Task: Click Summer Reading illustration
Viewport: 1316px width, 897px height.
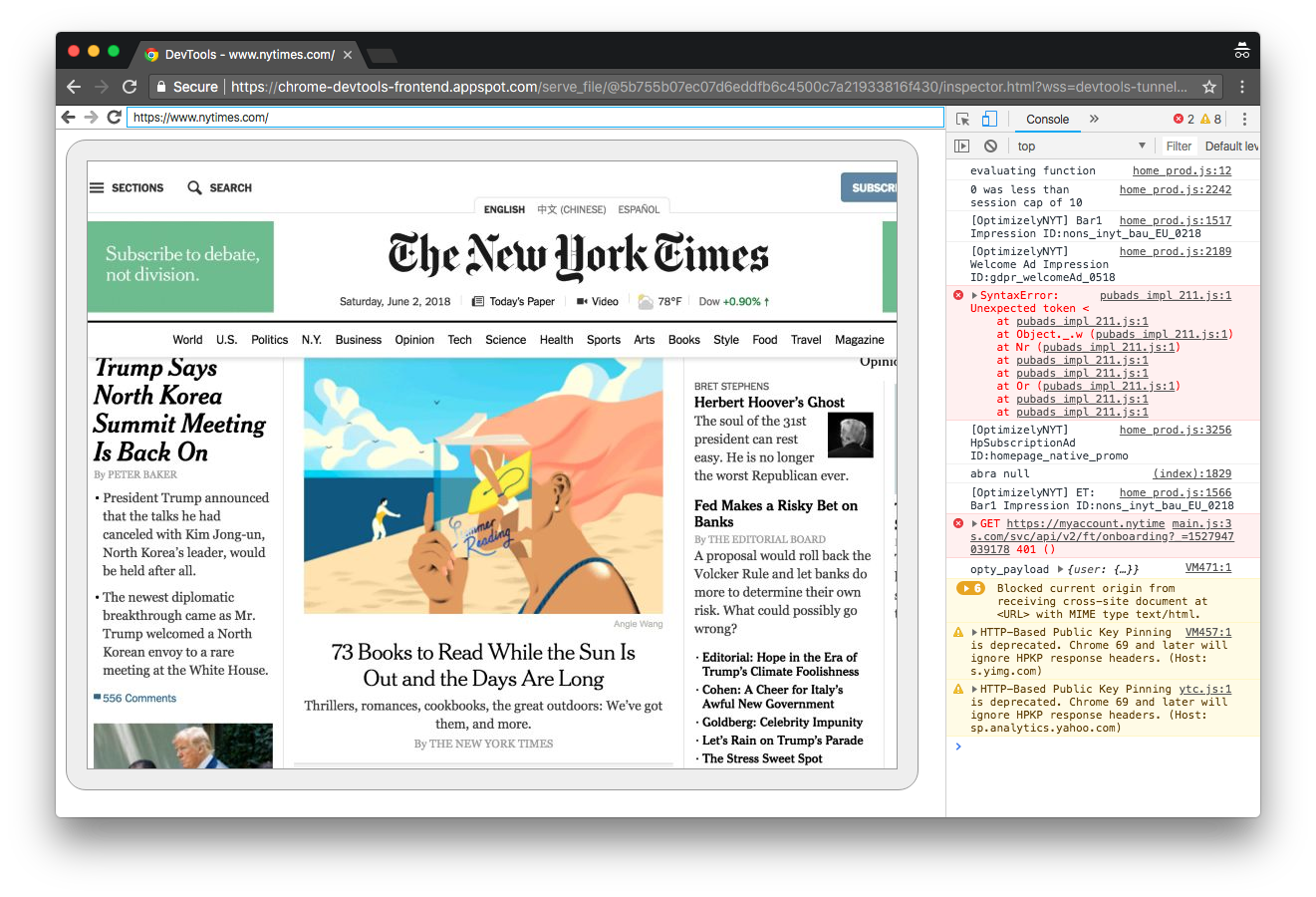Action: pyautogui.click(x=483, y=485)
